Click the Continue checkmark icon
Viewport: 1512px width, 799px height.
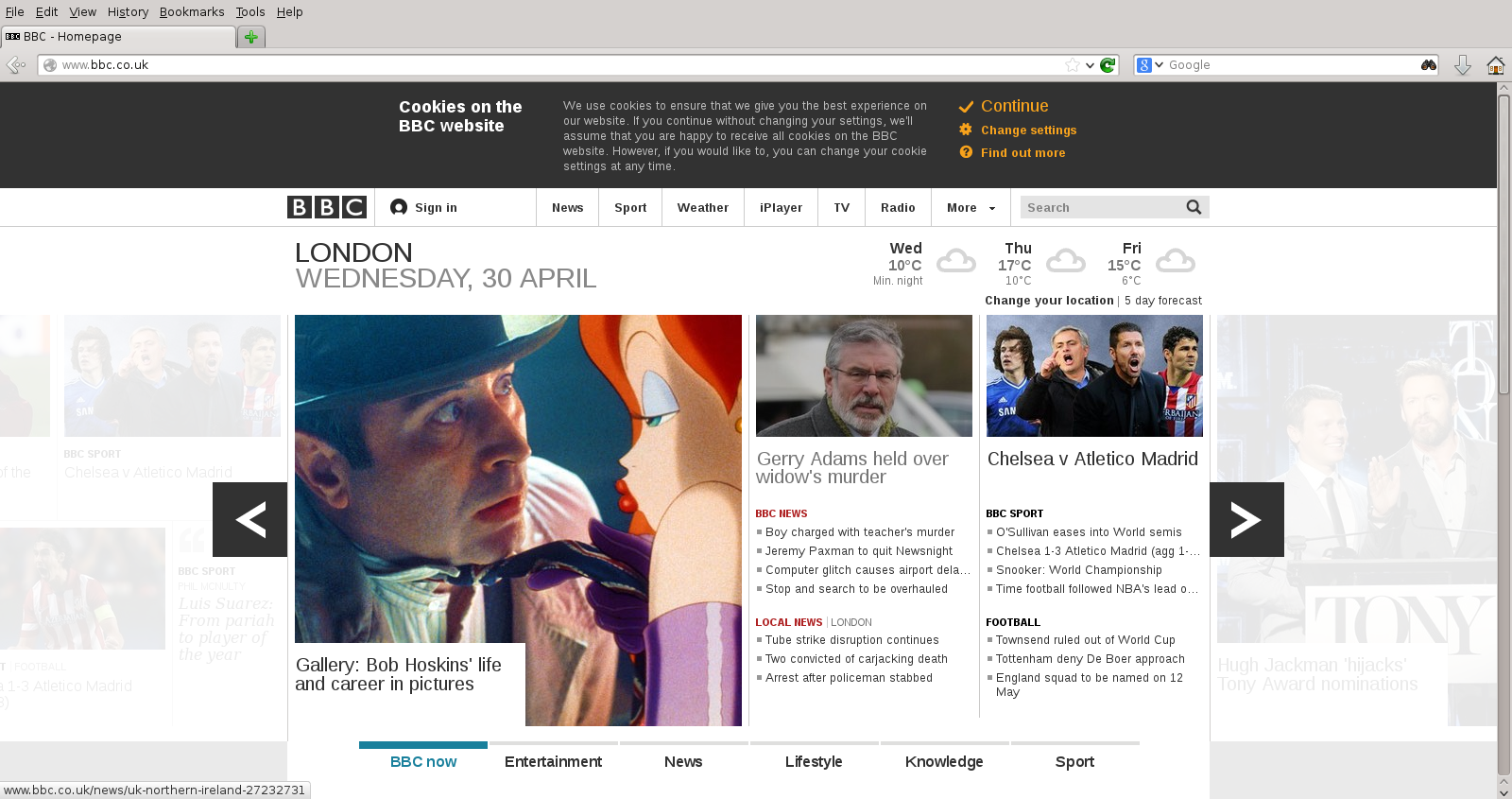pos(966,107)
